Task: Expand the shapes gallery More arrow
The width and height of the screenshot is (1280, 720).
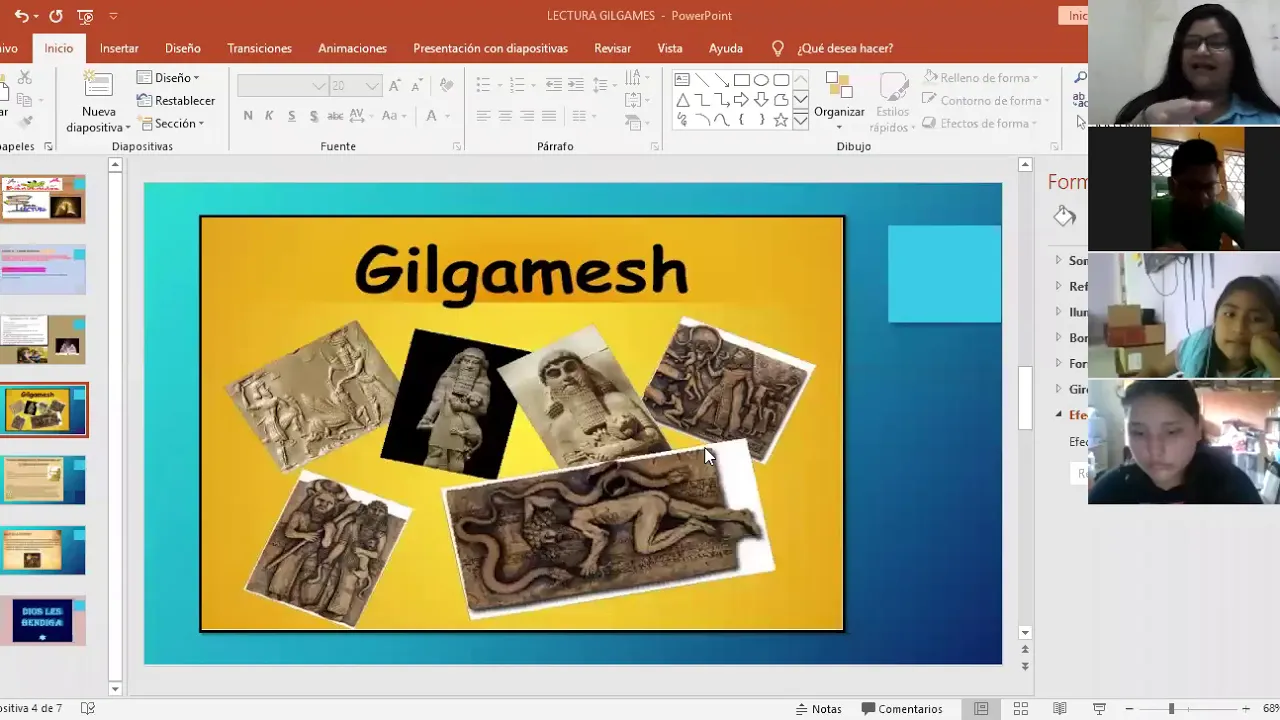Action: (x=801, y=120)
